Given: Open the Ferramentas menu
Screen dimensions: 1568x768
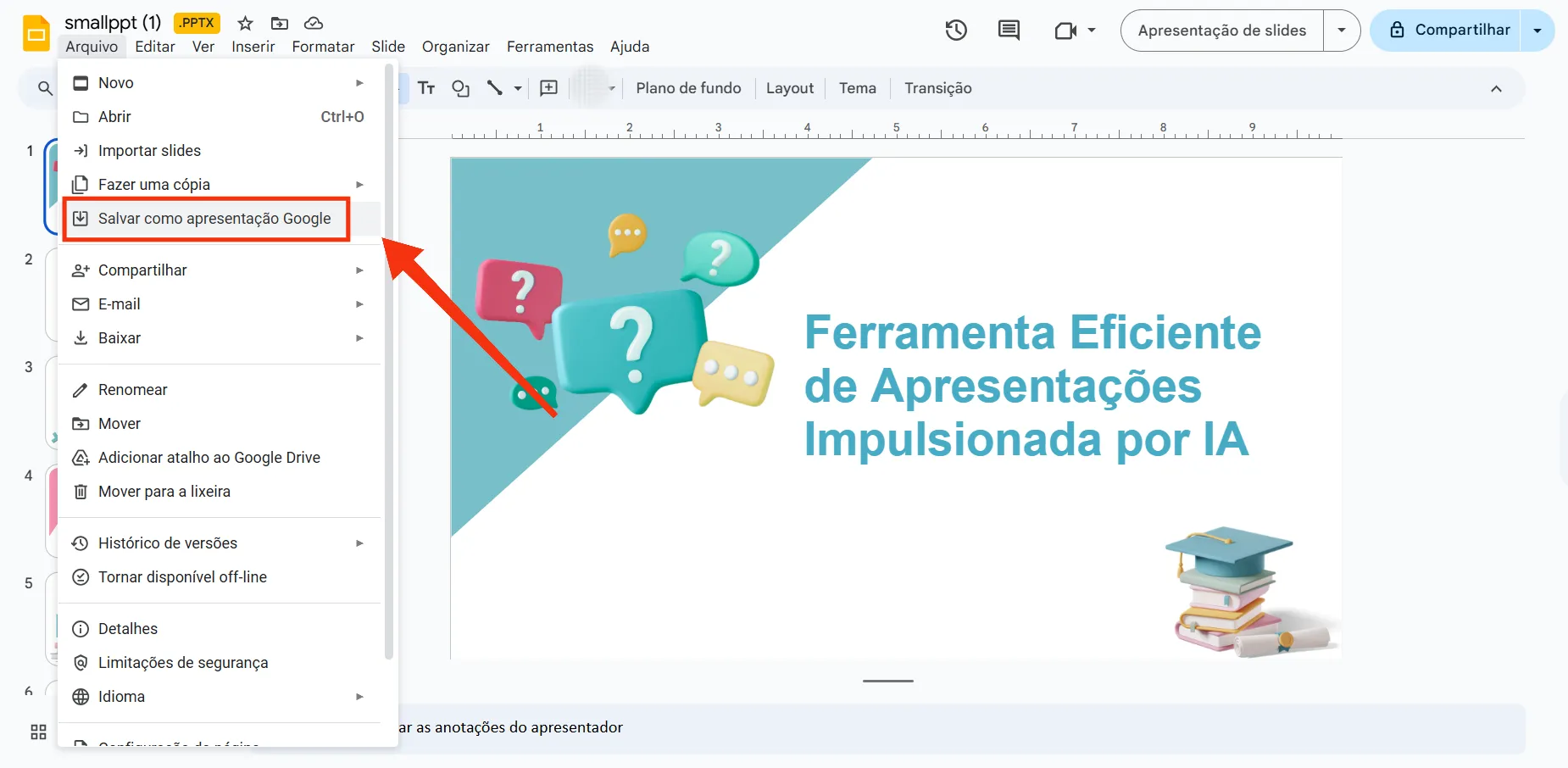Looking at the screenshot, I should point(549,47).
